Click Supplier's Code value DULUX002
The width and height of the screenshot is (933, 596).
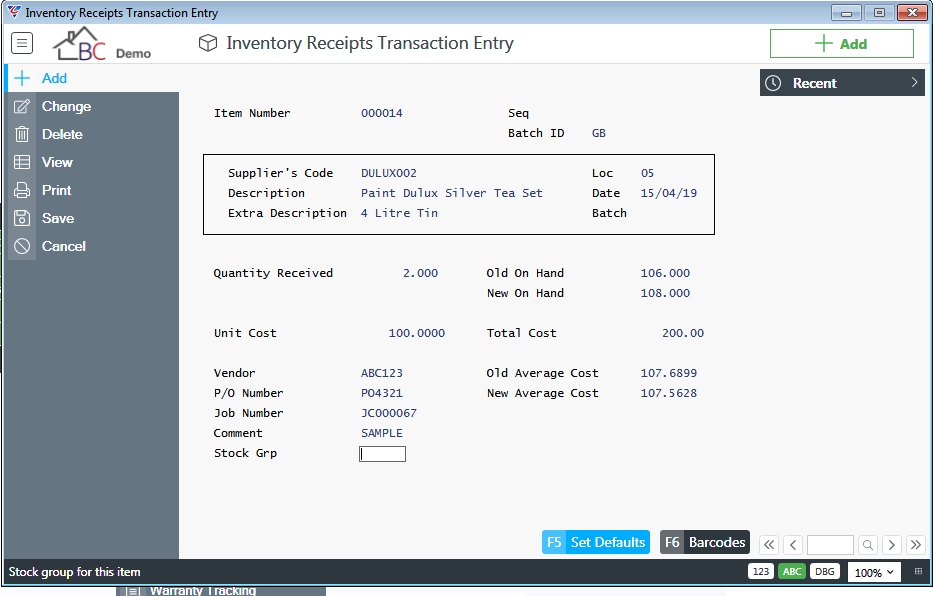click(389, 173)
